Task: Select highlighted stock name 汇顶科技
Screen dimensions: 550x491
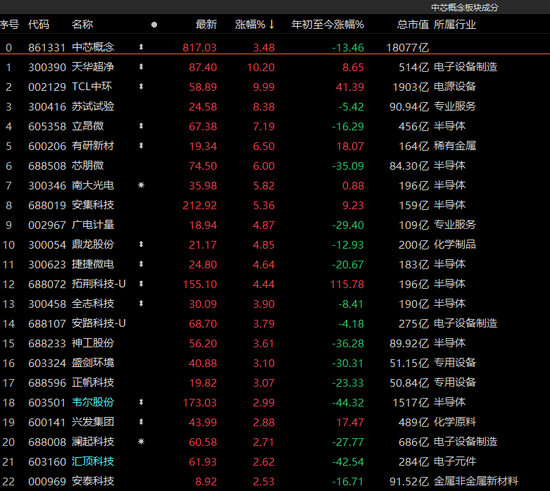Action: tap(93, 461)
